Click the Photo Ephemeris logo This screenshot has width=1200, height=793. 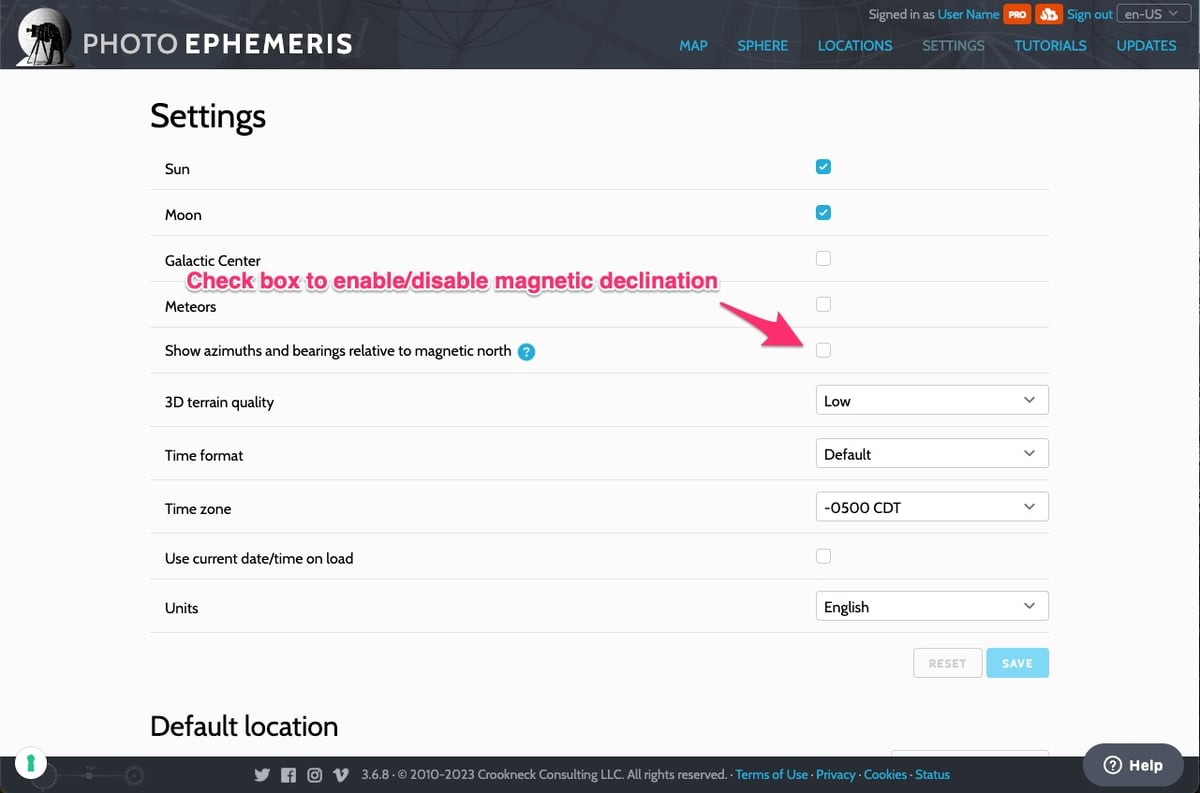pos(186,42)
